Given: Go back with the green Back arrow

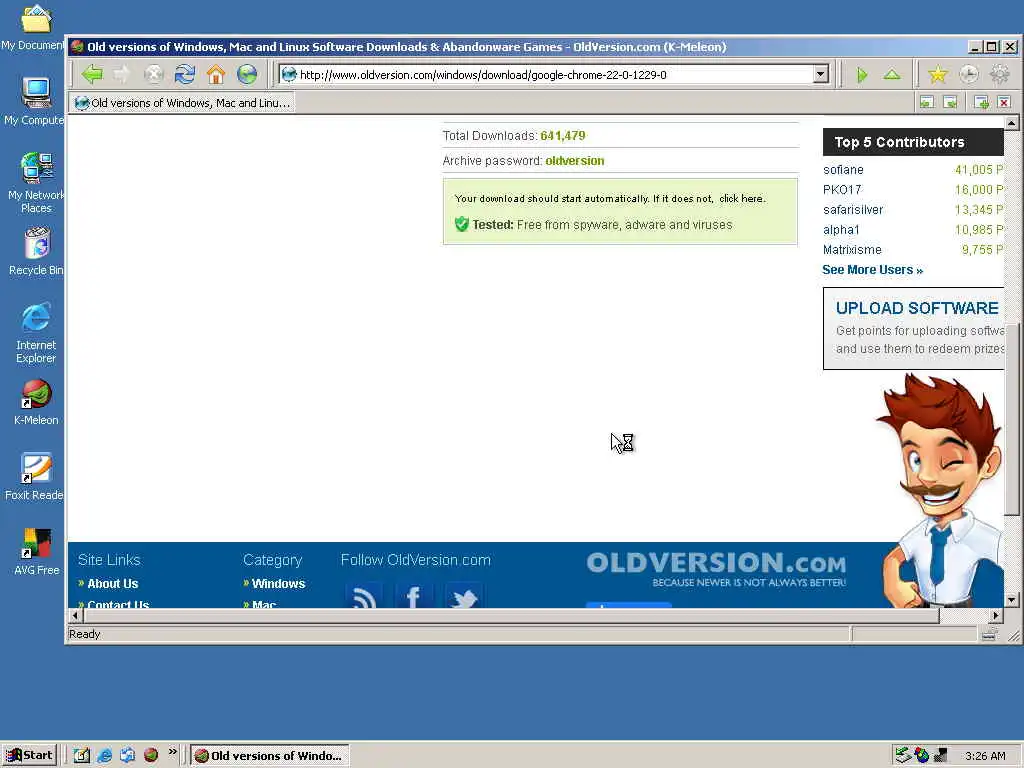Looking at the screenshot, I should point(92,74).
